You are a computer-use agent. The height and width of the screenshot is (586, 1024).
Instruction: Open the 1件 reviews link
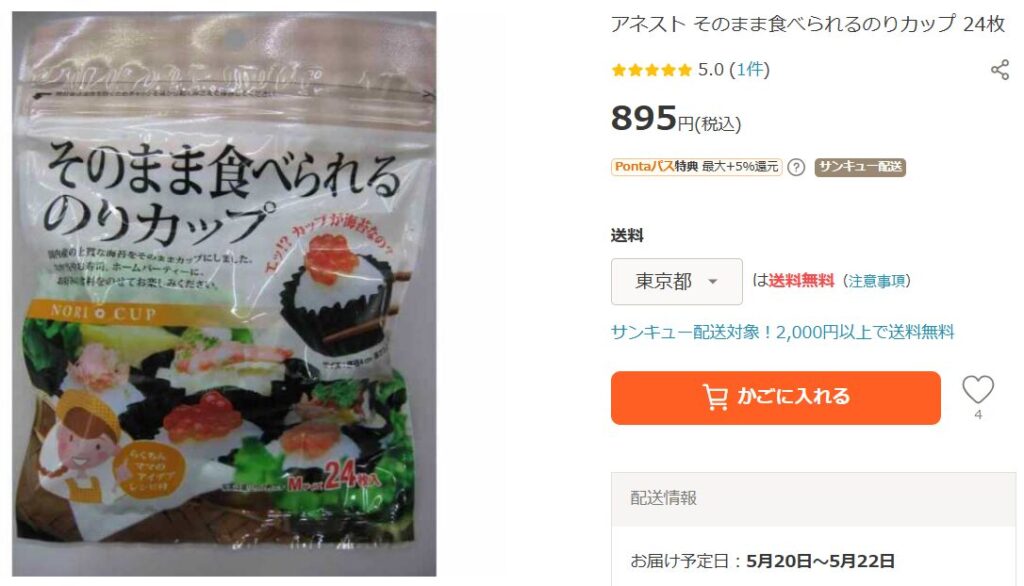point(750,69)
